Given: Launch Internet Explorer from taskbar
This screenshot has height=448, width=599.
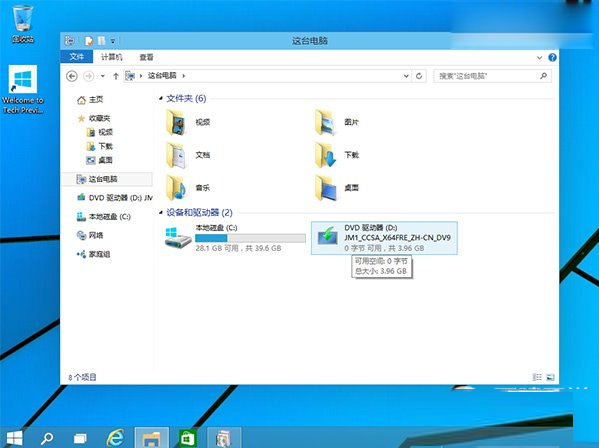Looking at the screenshot, I should click(115, 437).
